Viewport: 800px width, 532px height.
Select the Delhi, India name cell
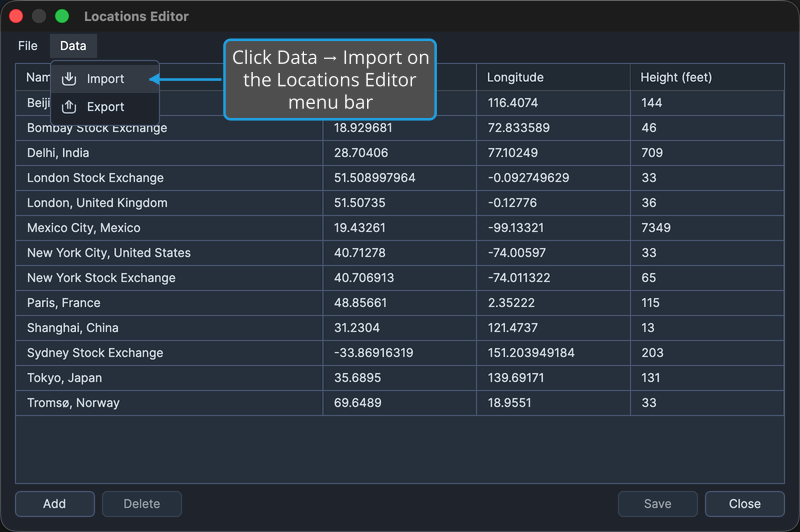coord(169,153)
